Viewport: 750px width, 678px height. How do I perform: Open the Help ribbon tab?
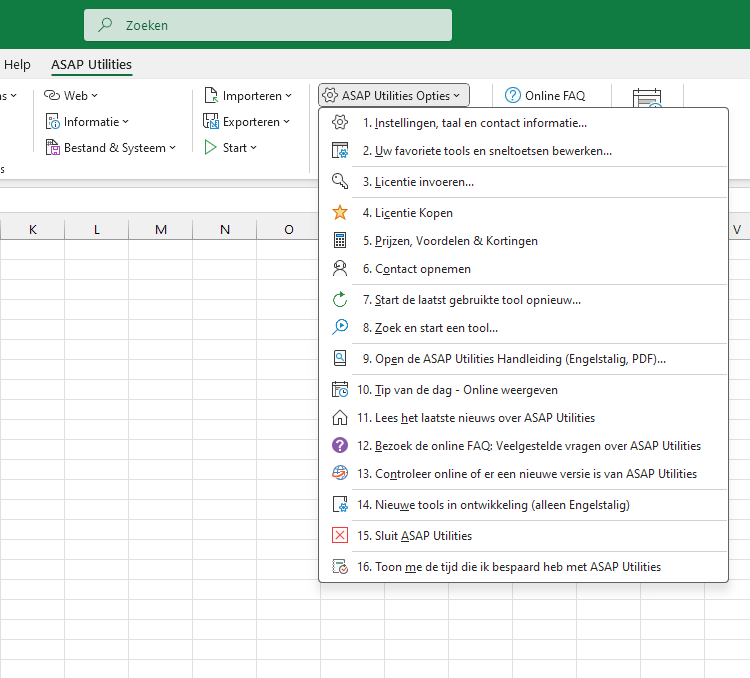click(17, 65)
